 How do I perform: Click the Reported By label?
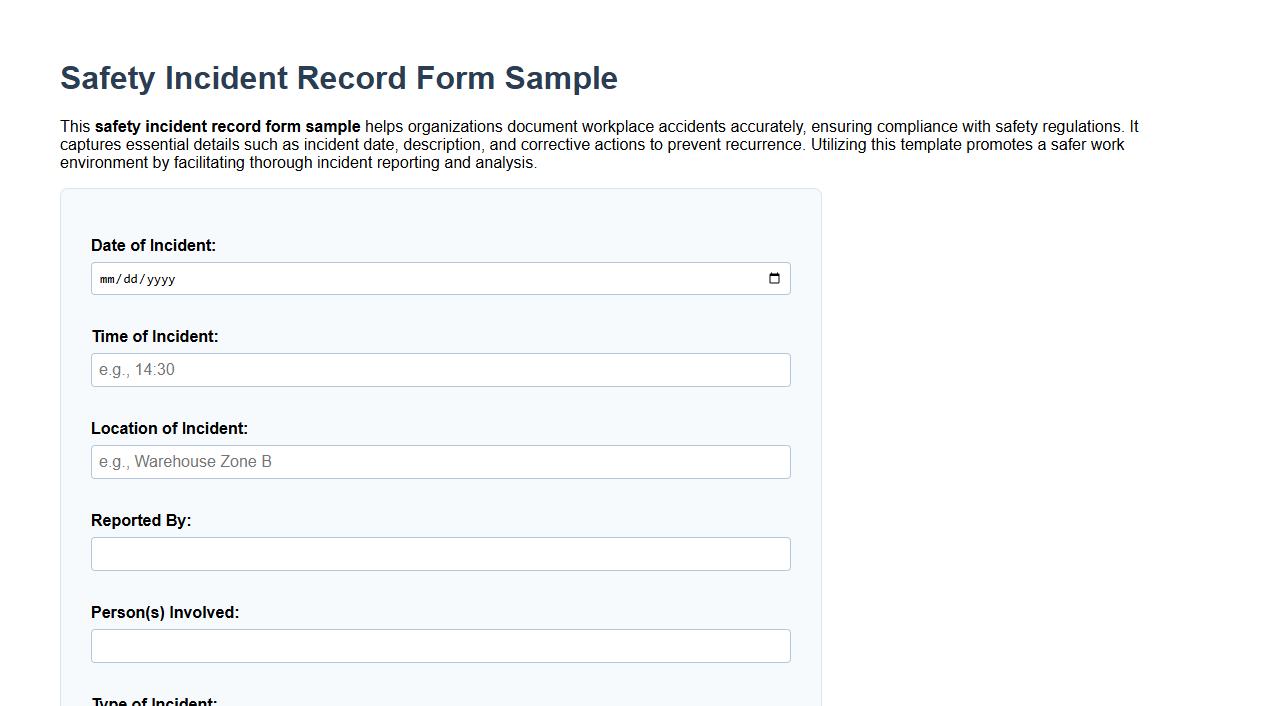click(141, 520)
